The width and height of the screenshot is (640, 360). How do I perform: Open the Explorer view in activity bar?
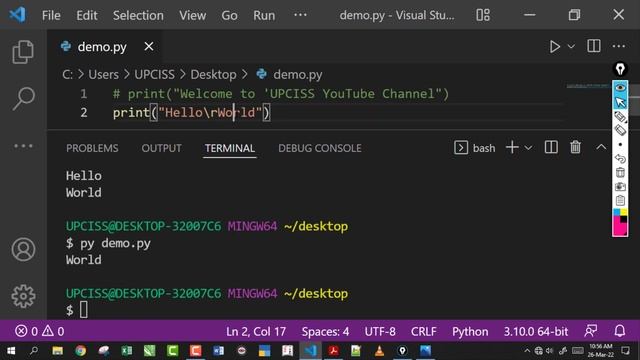23,52
